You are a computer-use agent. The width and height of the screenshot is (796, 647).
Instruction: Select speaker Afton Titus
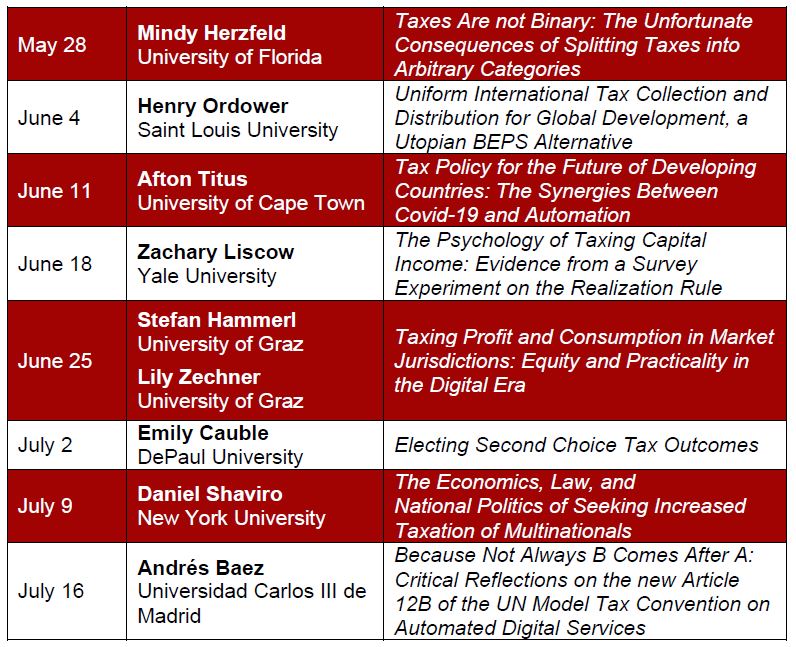point(192,179)
